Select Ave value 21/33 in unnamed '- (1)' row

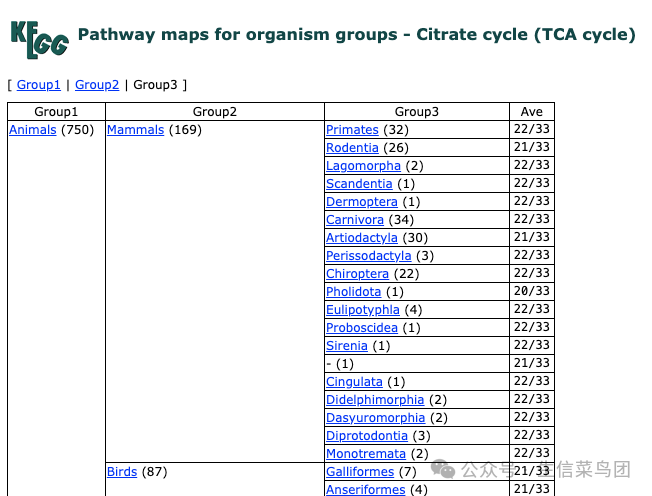pyautogui.click(x=532, y=363)
